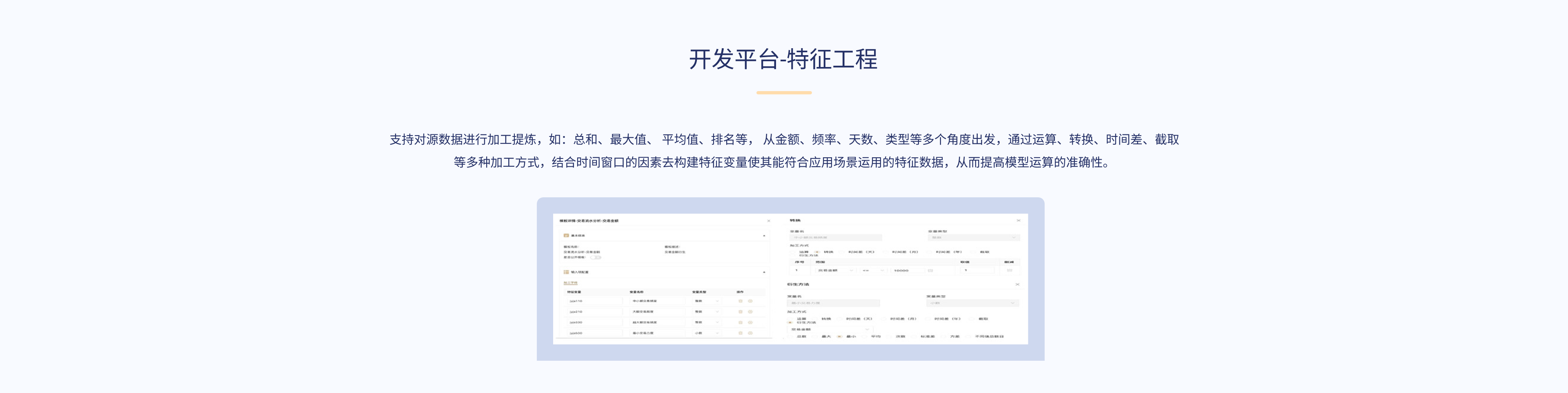Click the 变量名 field in 衍生方法 panel
The height and width of the screenshot is (393, 1568).
point(834,304)
